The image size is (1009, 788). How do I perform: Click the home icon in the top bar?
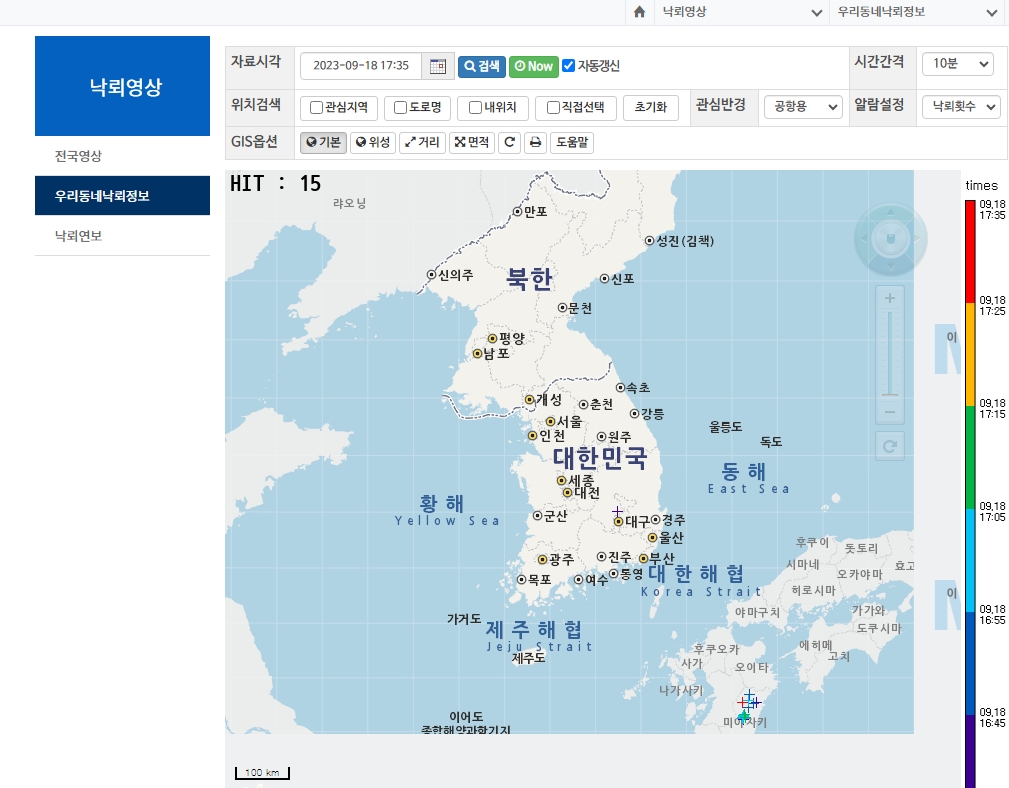click(x=639, y=14)
